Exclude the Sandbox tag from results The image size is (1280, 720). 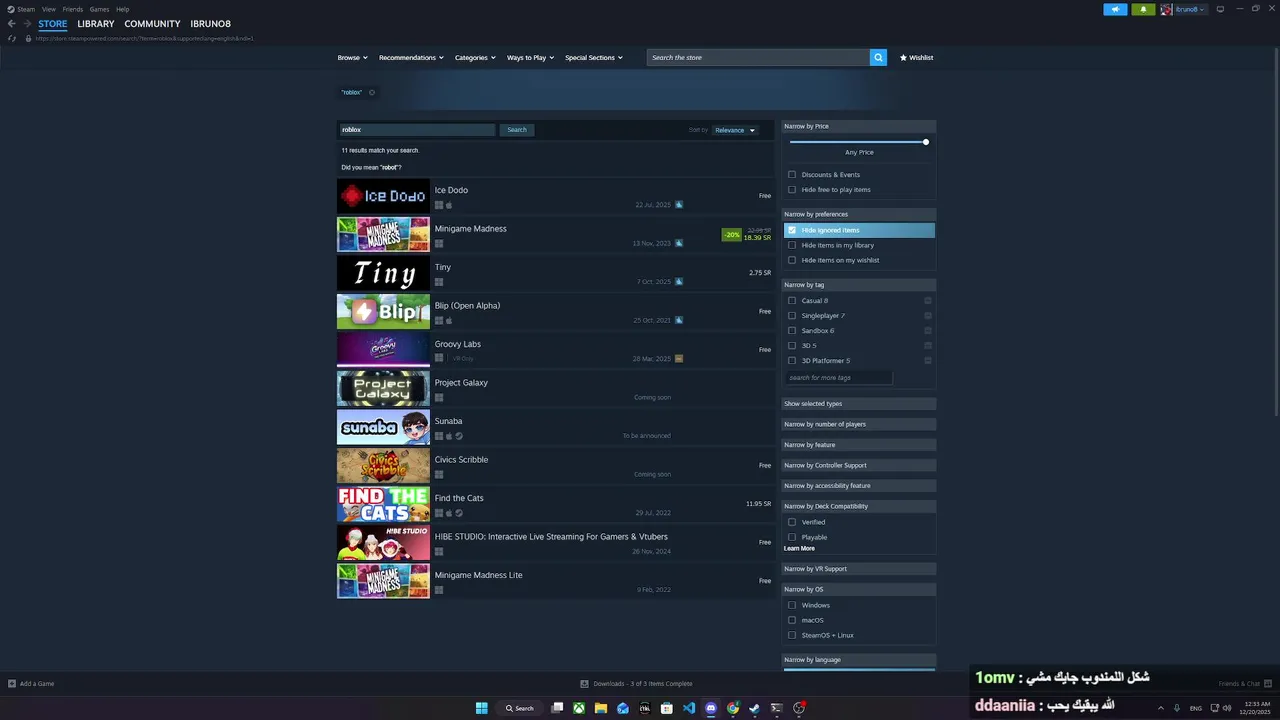(928, 331)
